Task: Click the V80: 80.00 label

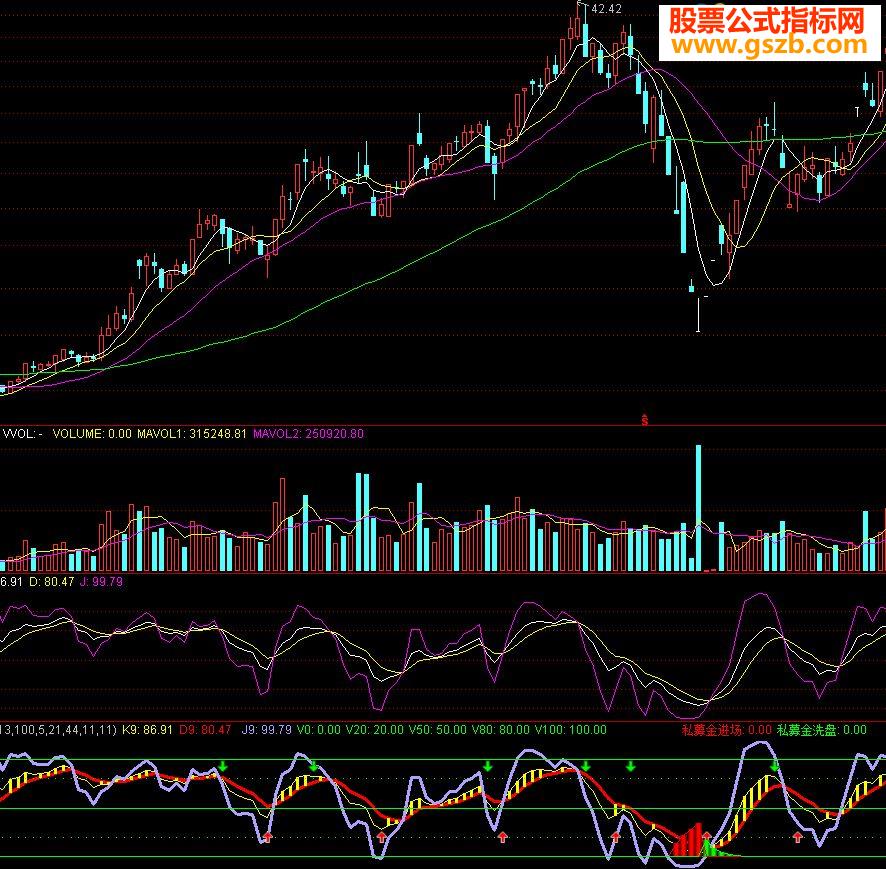Action: (x=501, y=729)
